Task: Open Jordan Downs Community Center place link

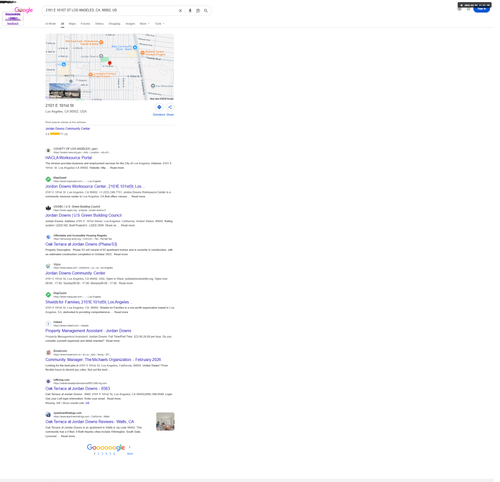Action: tap(68, 129)
